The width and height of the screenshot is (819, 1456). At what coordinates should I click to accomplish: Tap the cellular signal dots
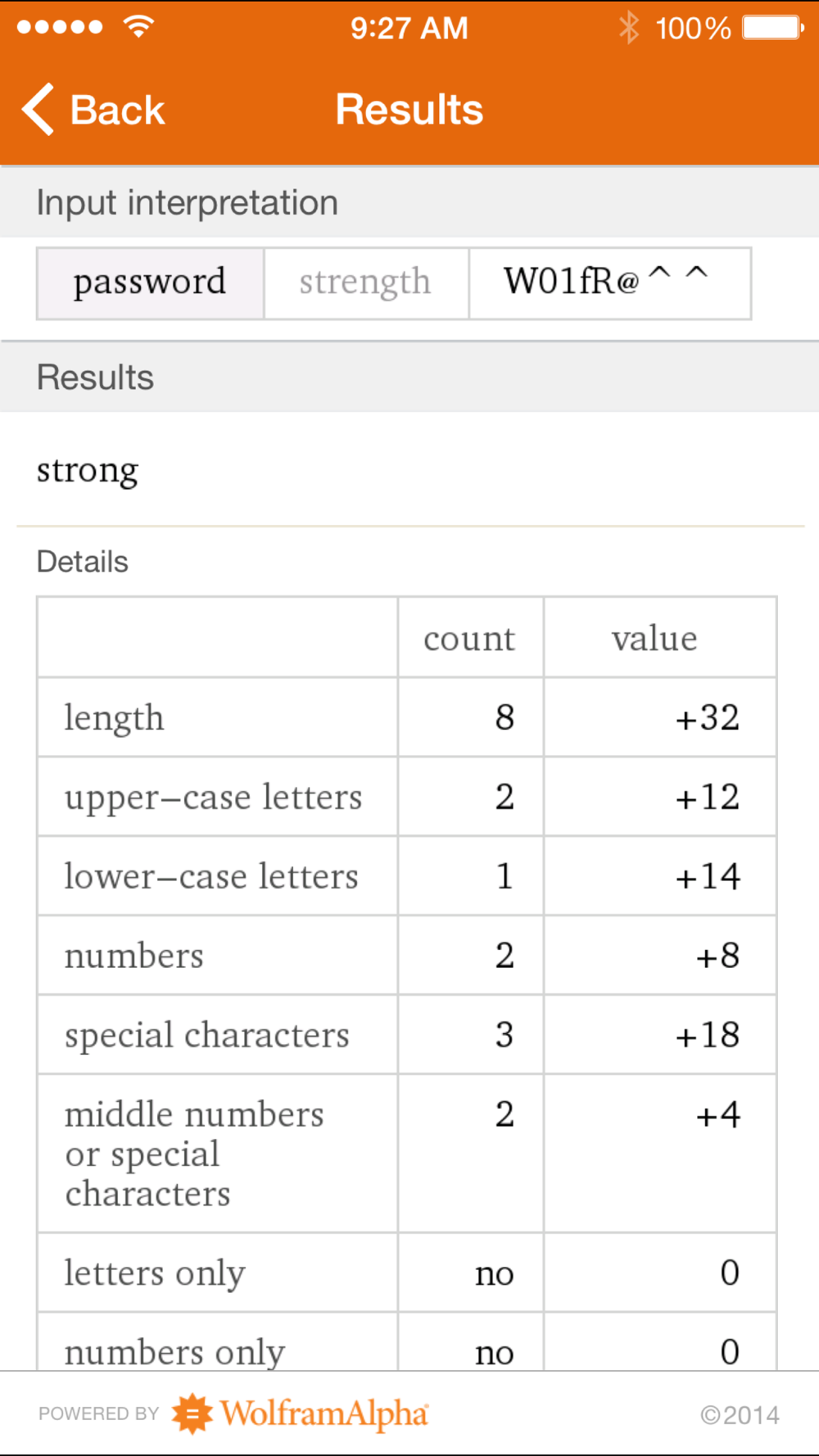click(60, 27)
